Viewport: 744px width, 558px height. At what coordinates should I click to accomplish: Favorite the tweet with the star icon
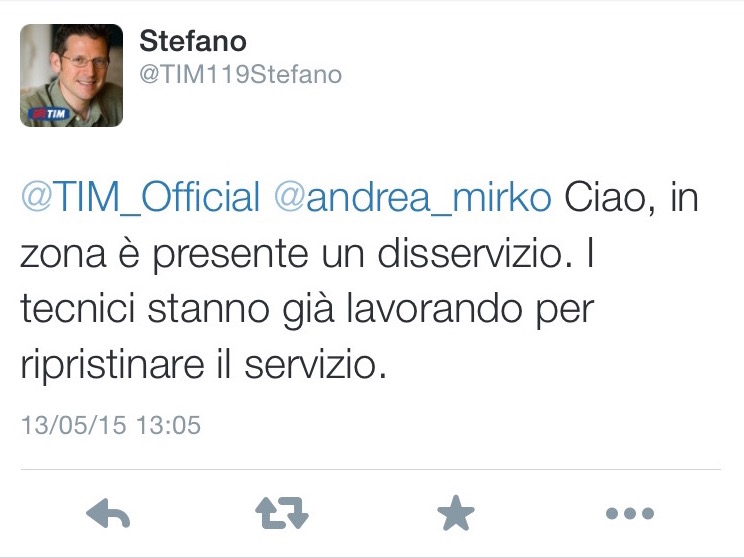[x=456, y=515]
